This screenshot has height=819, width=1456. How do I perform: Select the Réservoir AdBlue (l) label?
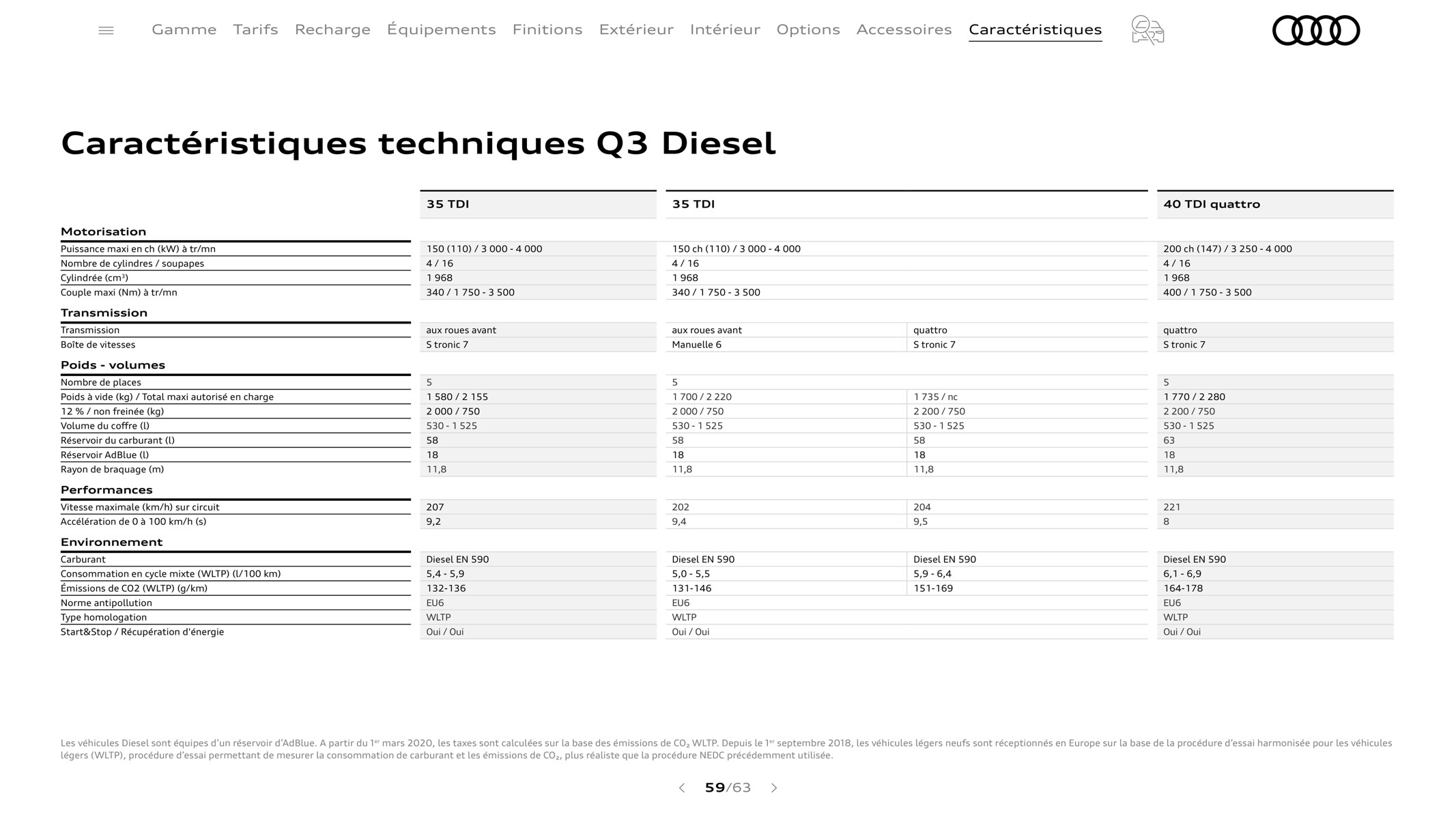pos(104,455)
